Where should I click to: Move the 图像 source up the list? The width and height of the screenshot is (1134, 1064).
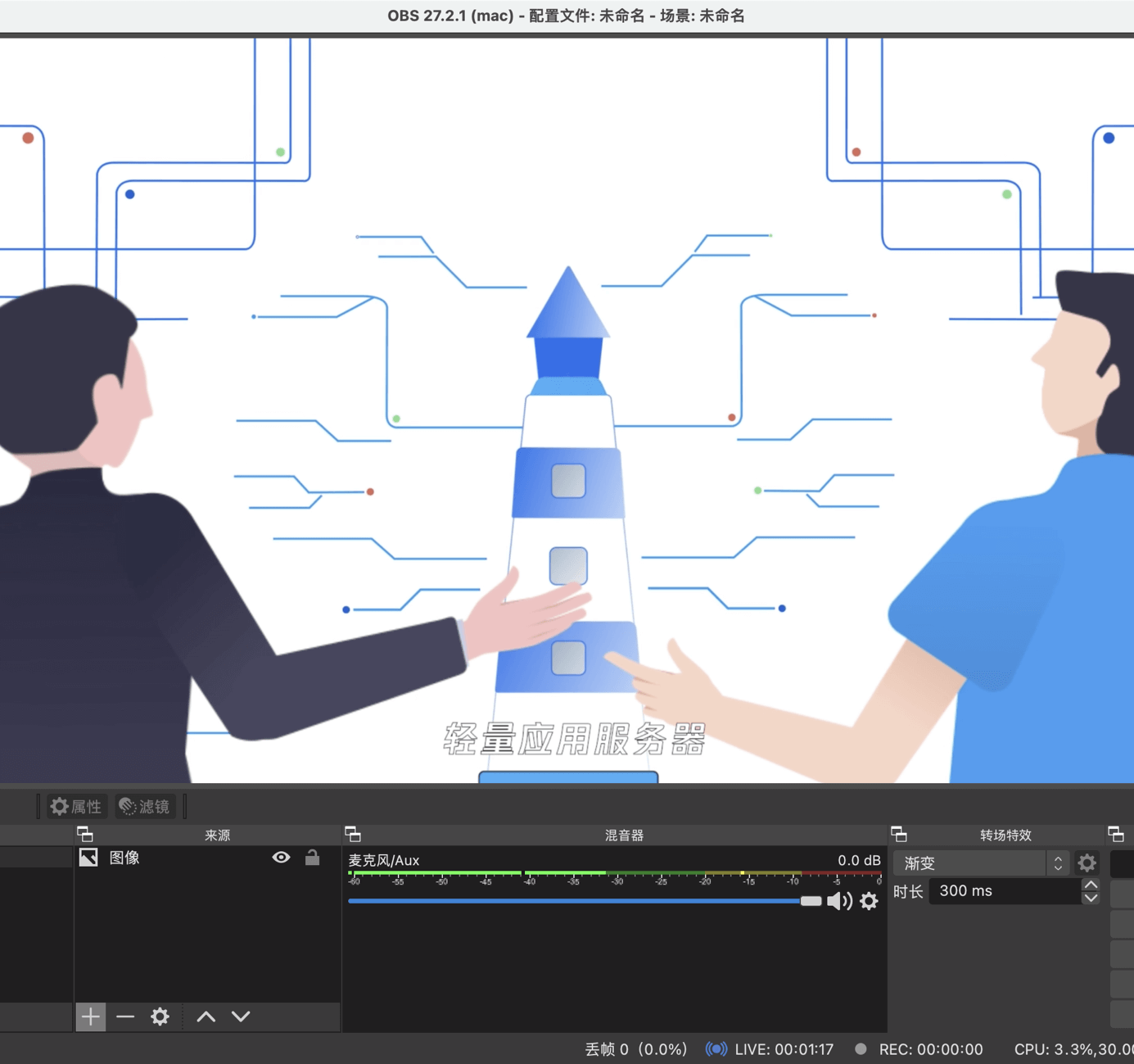(x=205, y=1016)
